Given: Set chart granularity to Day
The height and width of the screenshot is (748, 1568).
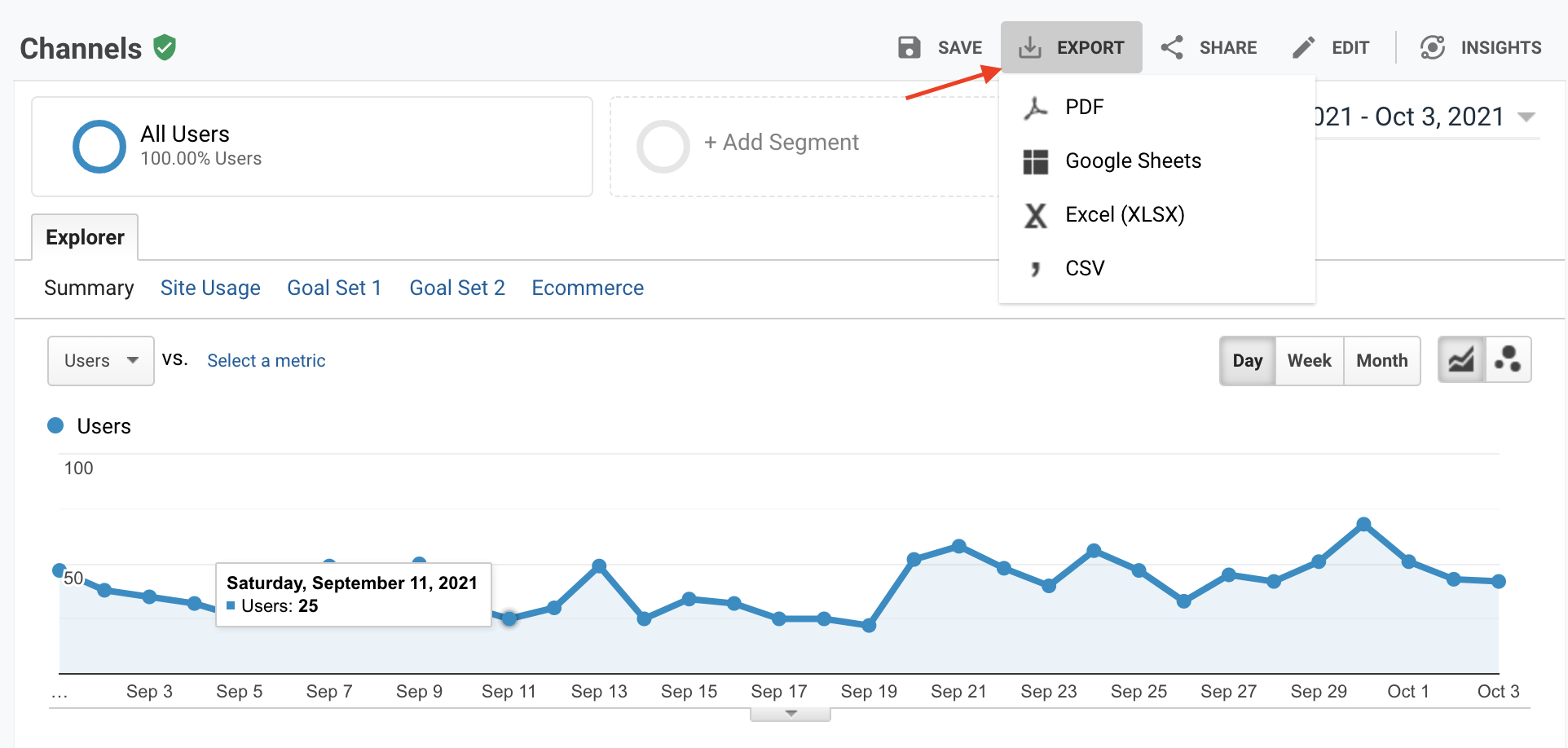Looking at the screenshot, I should 1247,360.
